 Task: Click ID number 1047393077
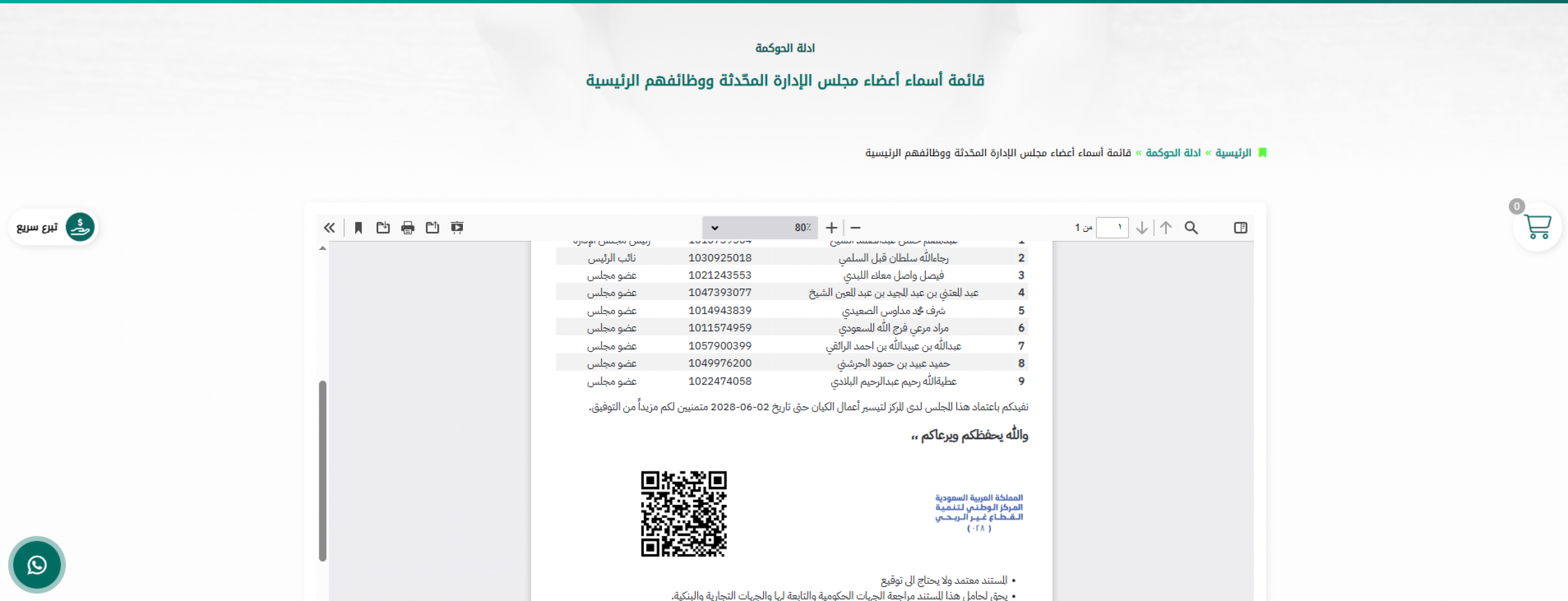pos(719,292)
